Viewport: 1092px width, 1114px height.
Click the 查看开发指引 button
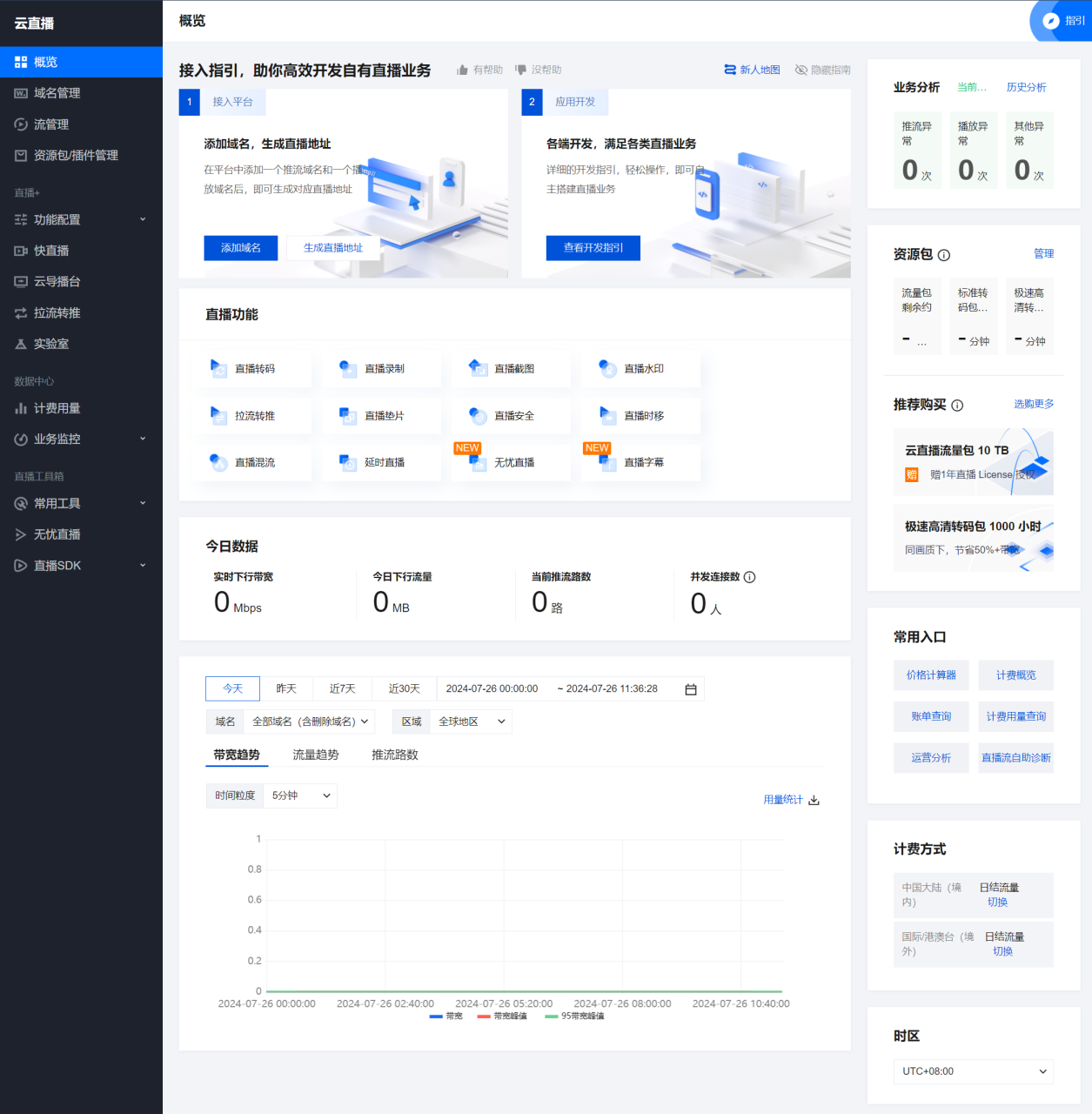(x=593, y=248)
